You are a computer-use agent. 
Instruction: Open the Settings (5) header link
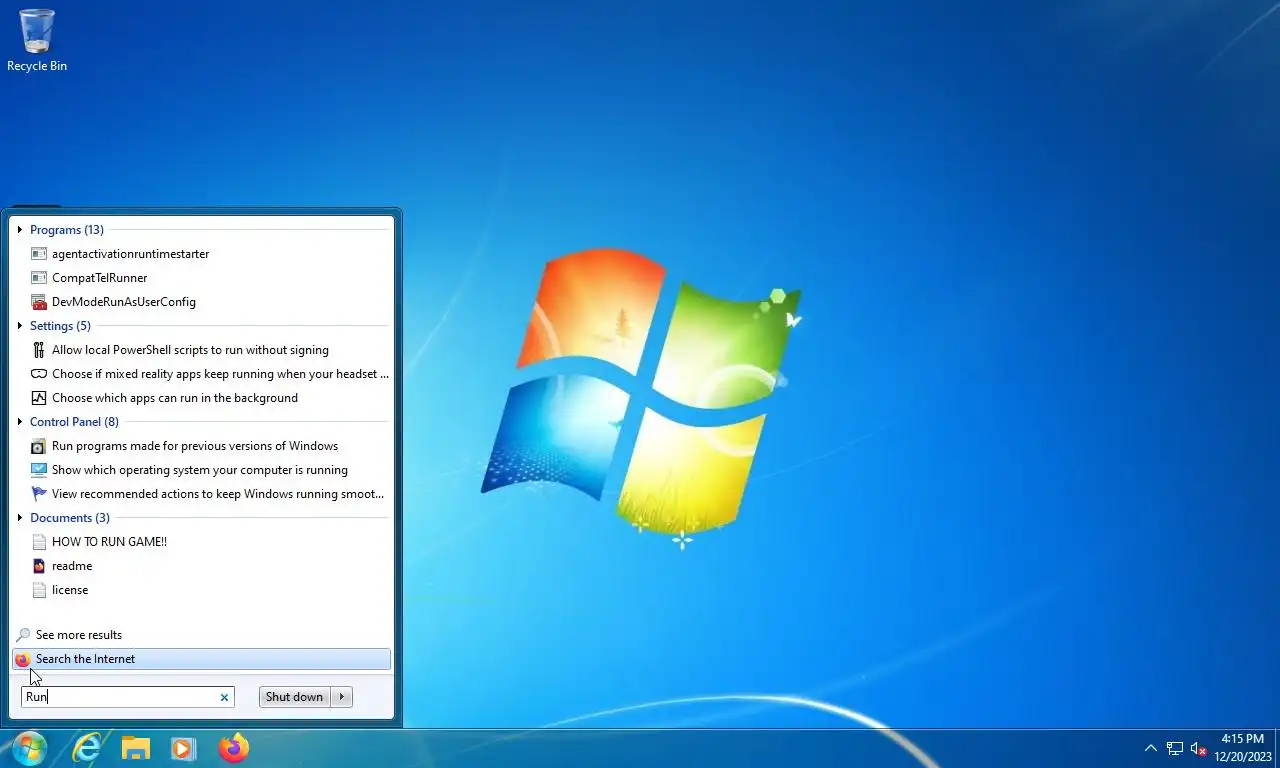[60, 326]
